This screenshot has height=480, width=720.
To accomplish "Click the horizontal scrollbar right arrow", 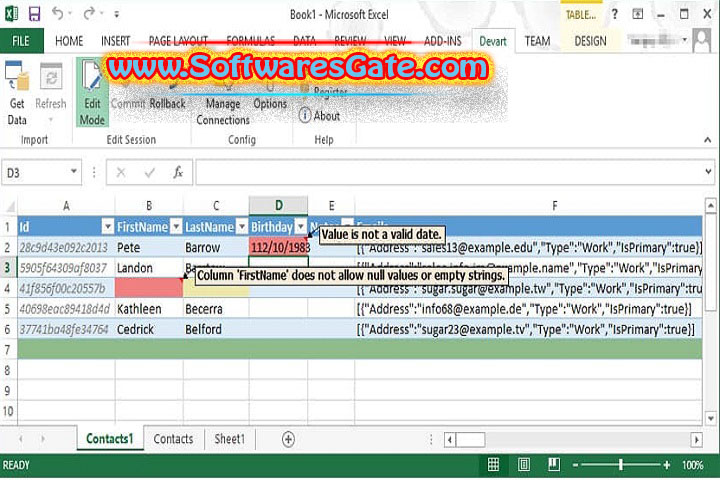I will pyautogui.click(x=696, y=440).
